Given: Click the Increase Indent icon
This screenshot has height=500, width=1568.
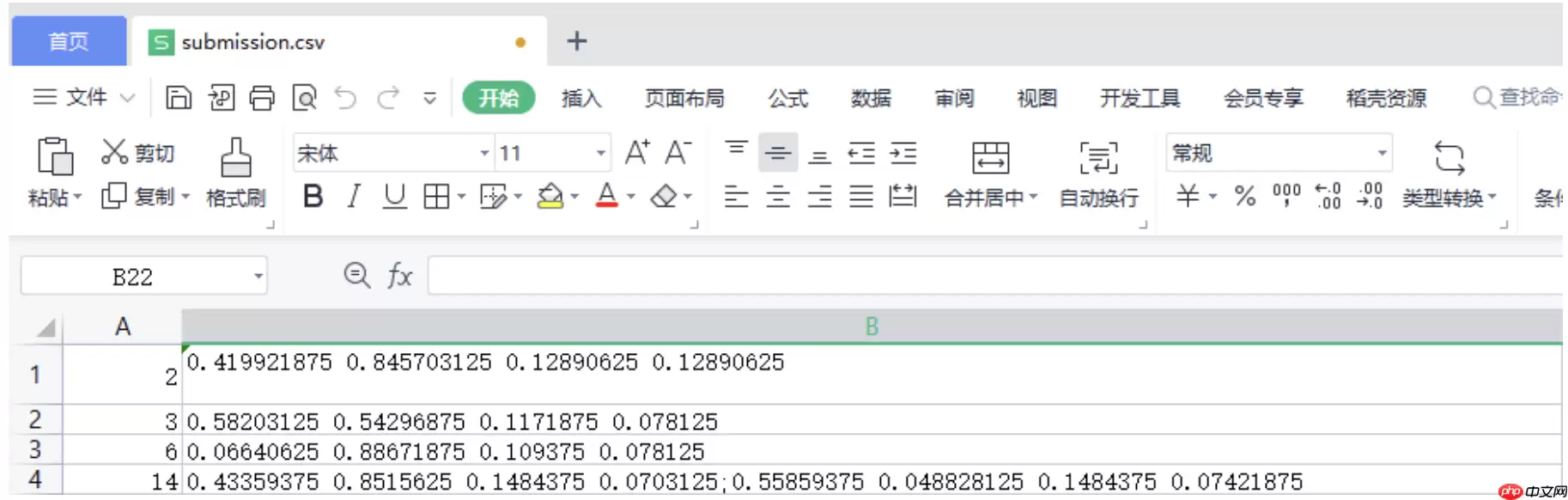Looking at the screenshot, I should [903, 152].
